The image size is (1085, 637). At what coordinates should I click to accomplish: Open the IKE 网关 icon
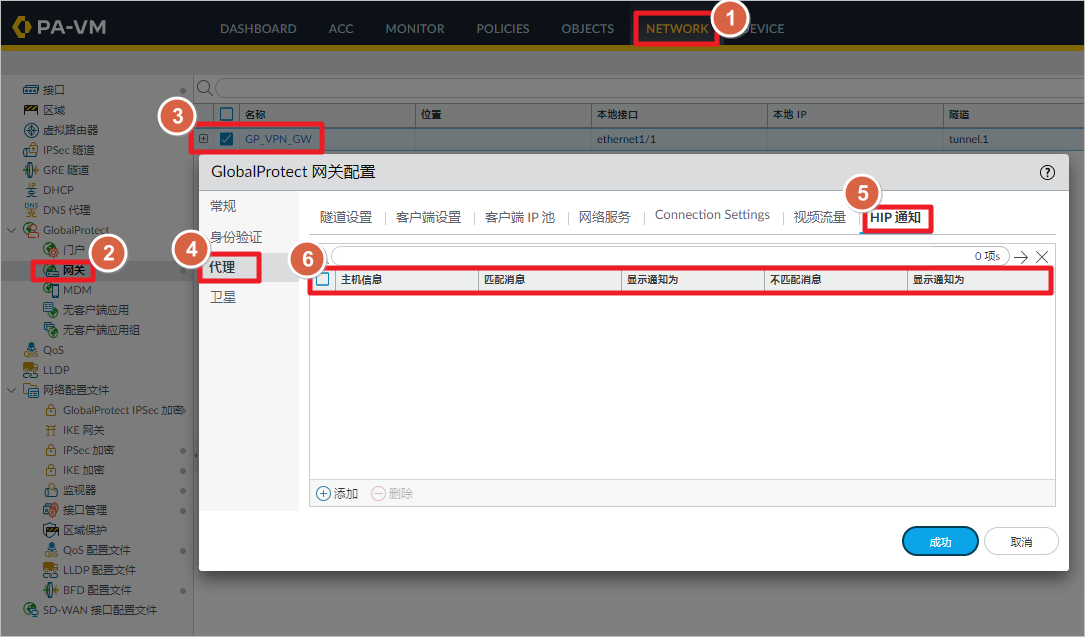51,430
